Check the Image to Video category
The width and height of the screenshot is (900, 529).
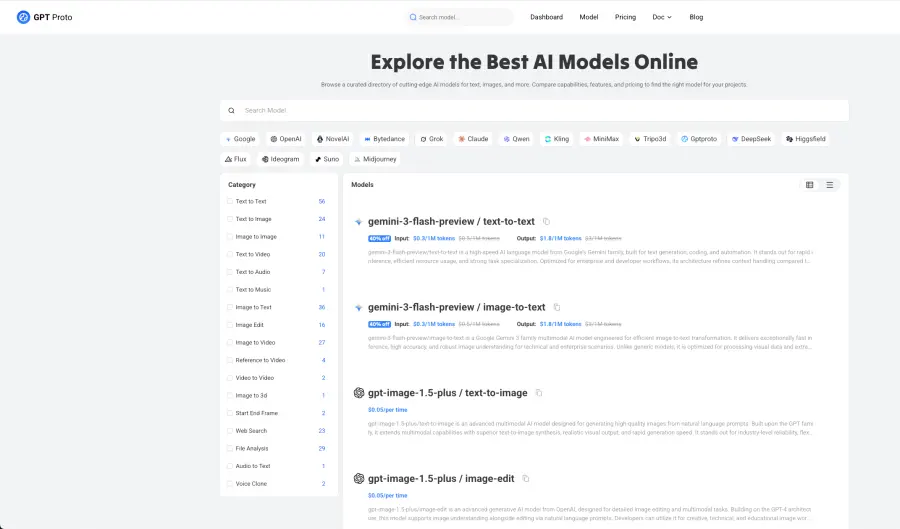point(230,343)
